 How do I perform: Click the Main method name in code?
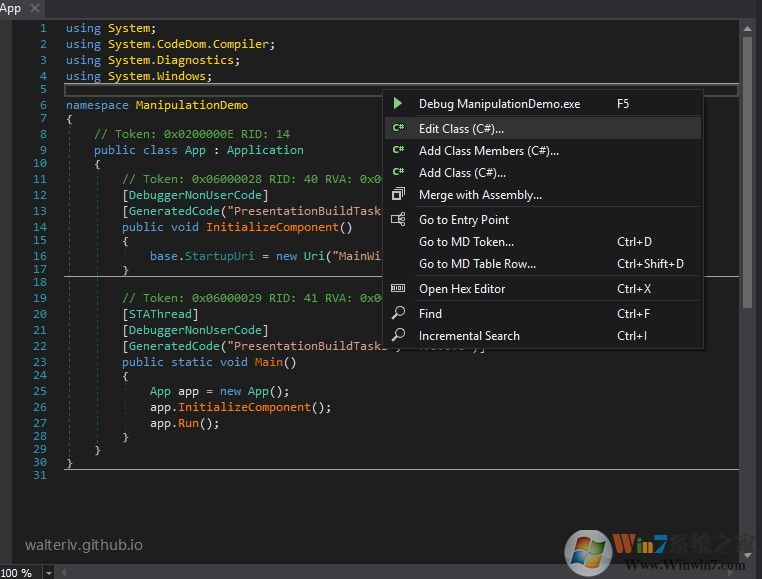(x=268, y=362)
